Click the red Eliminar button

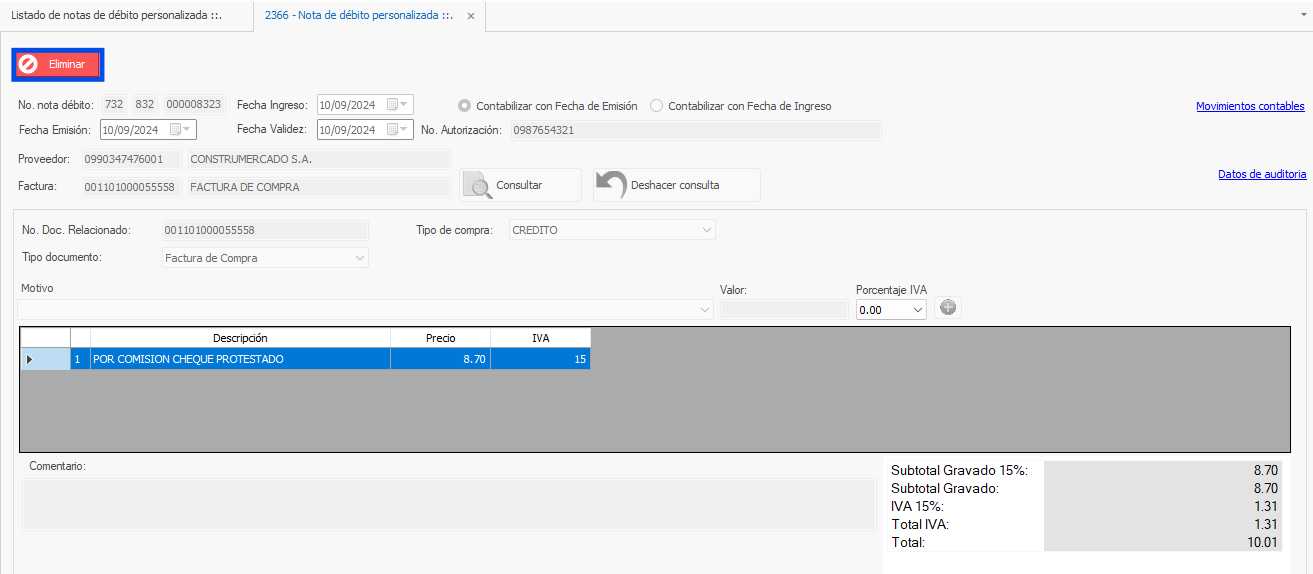pyautogui.click(x=58, y=64)
